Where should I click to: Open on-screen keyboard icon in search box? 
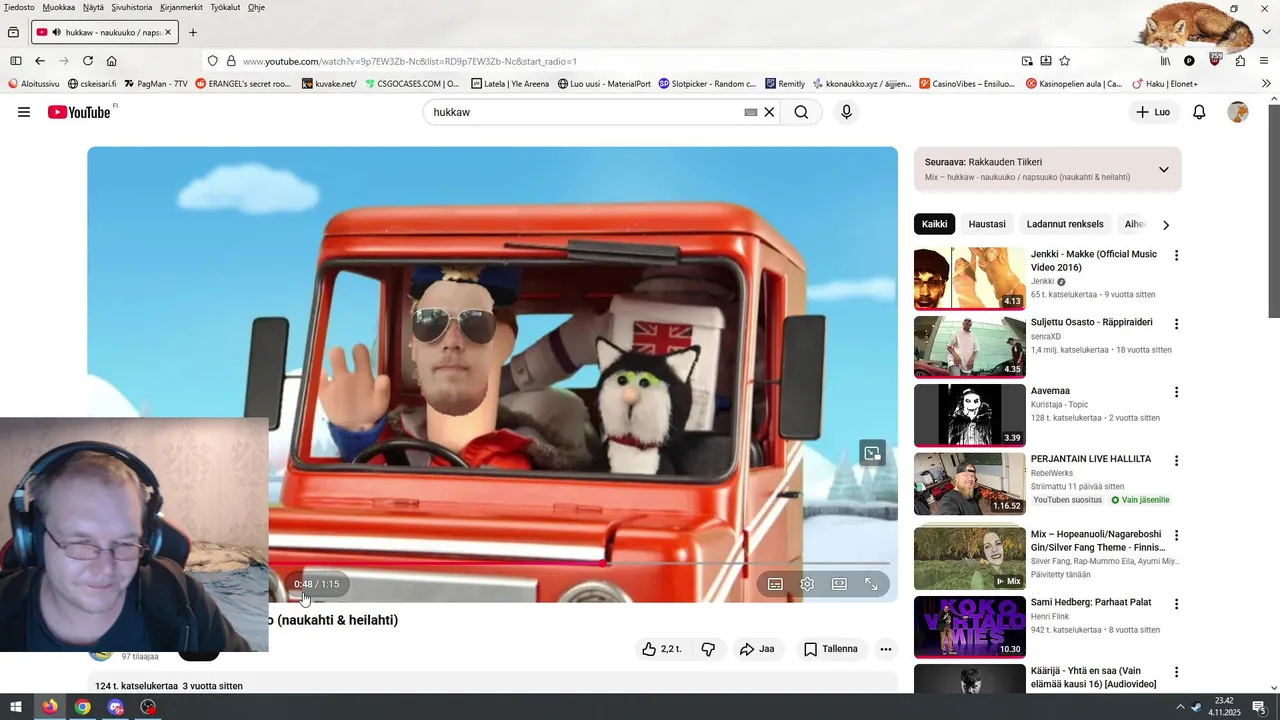tap(751, 112)
